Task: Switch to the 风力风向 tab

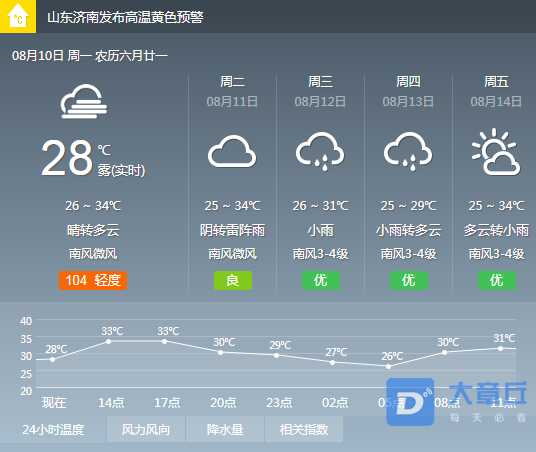Action: click(x=146, y=429)
